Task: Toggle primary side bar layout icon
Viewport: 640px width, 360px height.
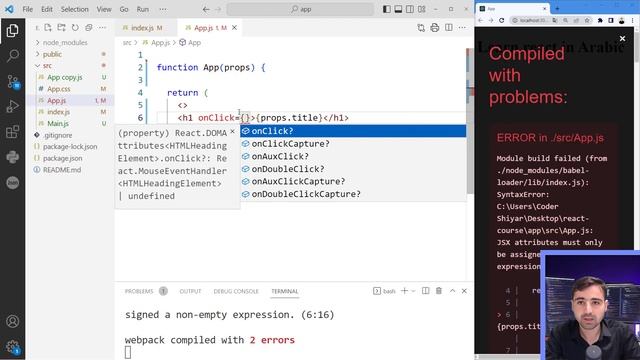Action: click(x=387, y=9)
